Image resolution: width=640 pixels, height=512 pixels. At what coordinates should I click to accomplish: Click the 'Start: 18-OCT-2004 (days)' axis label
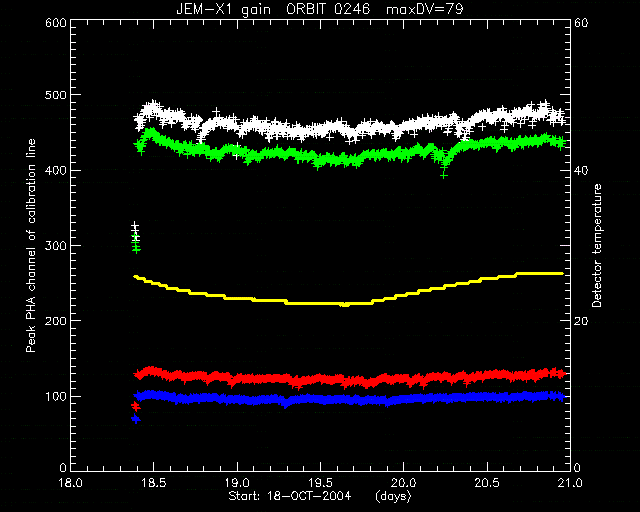click(x=320, y=496)
